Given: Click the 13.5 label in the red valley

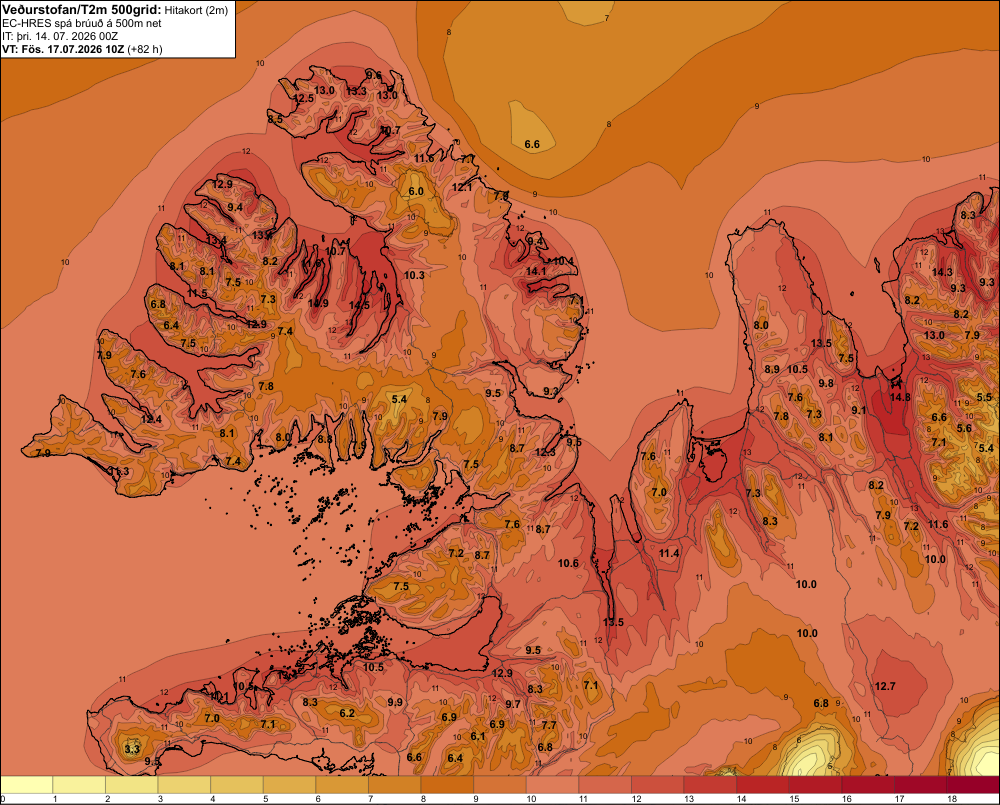Looking at the screenshot, I should pos(613,622).
